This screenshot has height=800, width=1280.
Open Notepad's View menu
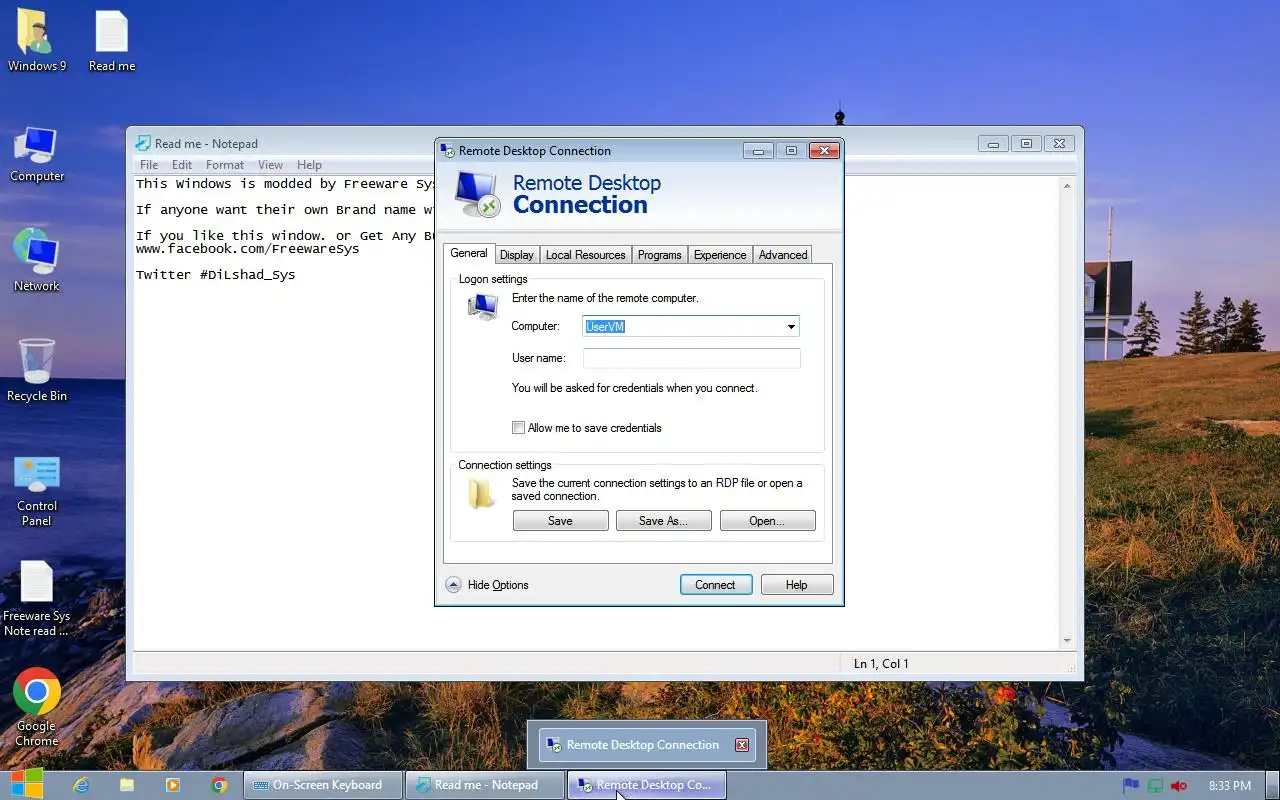pyautogui.click(x=270, y=165)
